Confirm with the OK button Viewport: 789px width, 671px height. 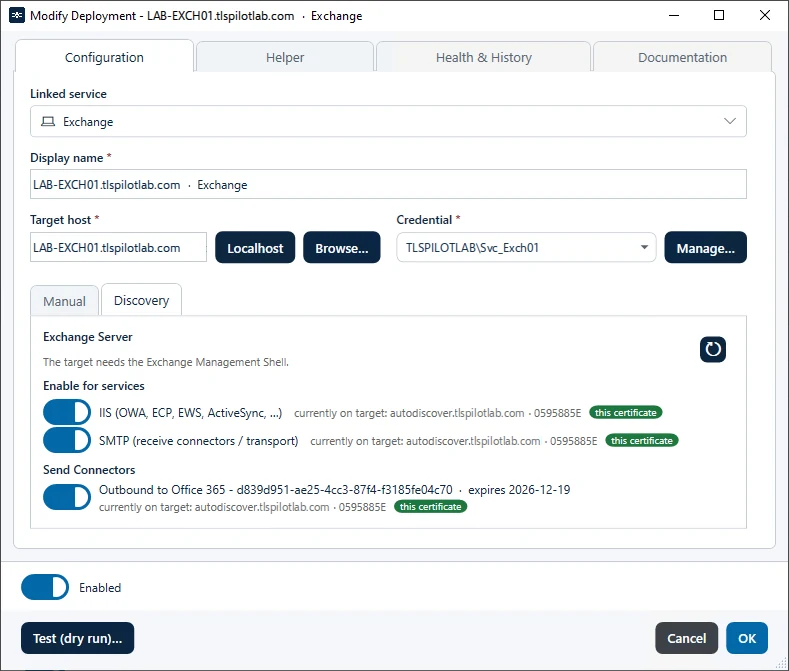pos(747,638)
